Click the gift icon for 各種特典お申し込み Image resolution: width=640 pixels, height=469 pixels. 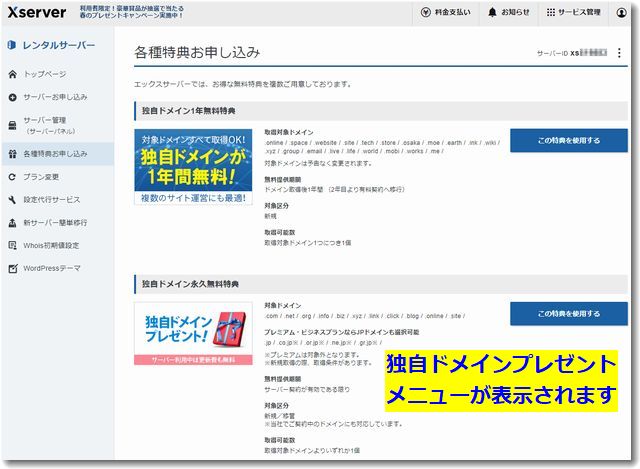pos(12,154)
